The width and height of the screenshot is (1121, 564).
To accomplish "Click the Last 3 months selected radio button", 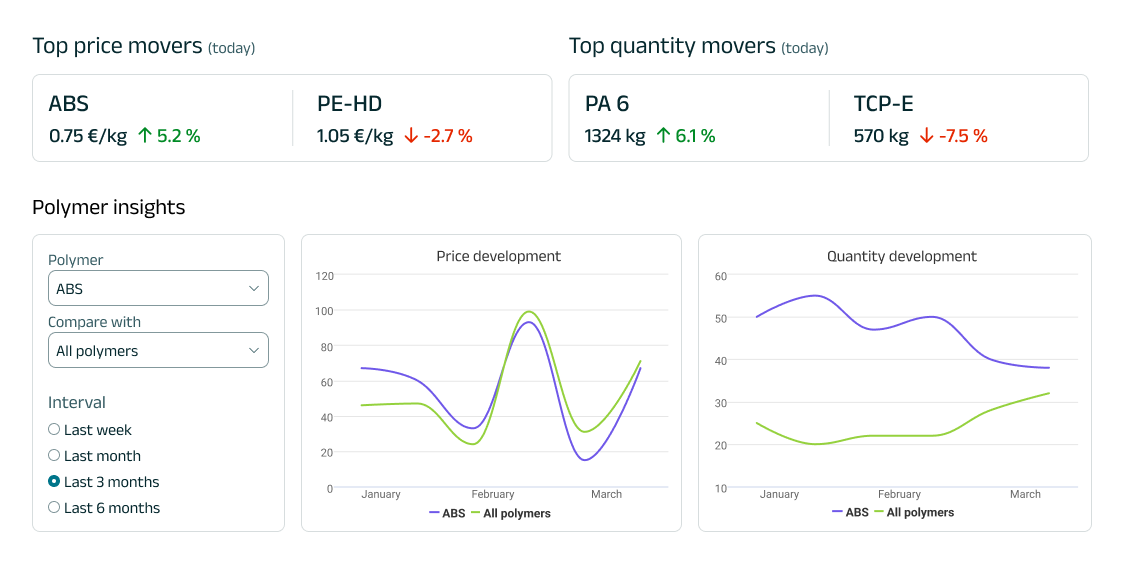I will [x=54, y=481].
